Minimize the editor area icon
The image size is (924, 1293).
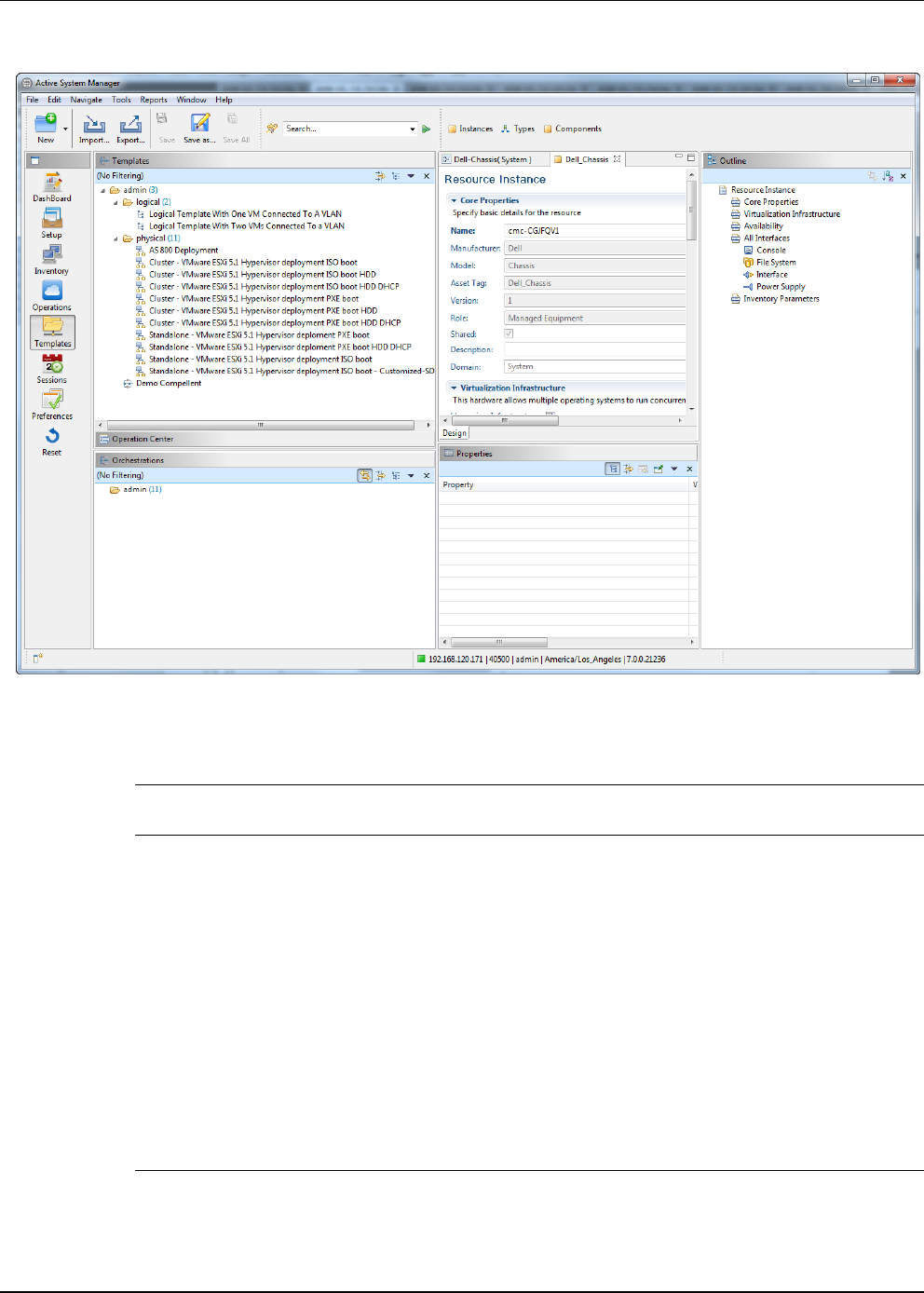pos(679,157)
